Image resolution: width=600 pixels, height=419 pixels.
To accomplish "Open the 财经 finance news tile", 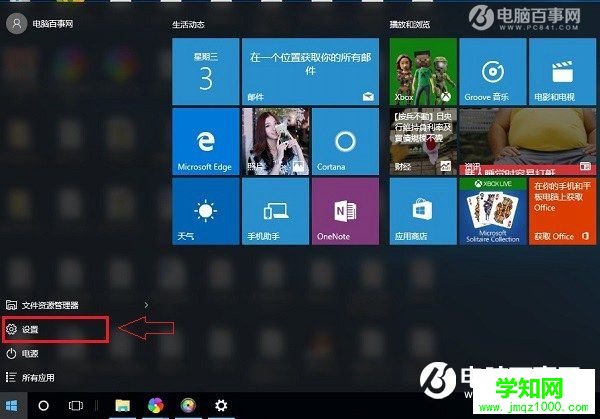I will click(x=423, y=142).
